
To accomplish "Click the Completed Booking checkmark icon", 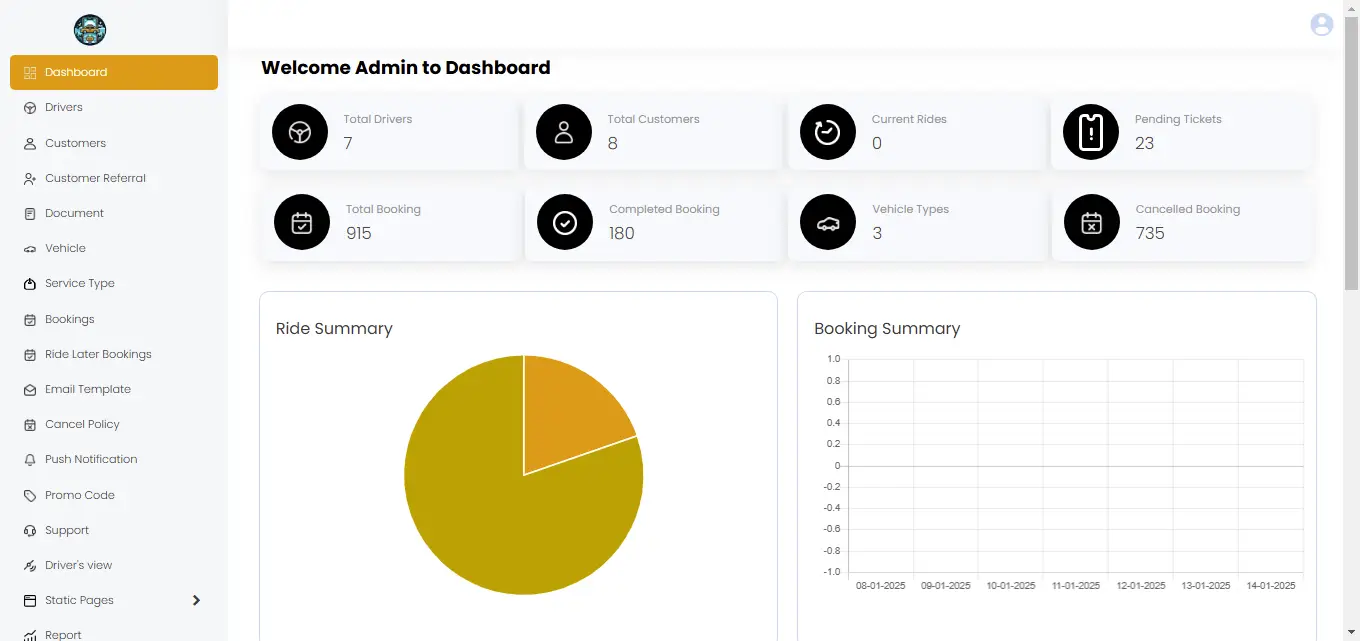I will [x=565, y=222].
